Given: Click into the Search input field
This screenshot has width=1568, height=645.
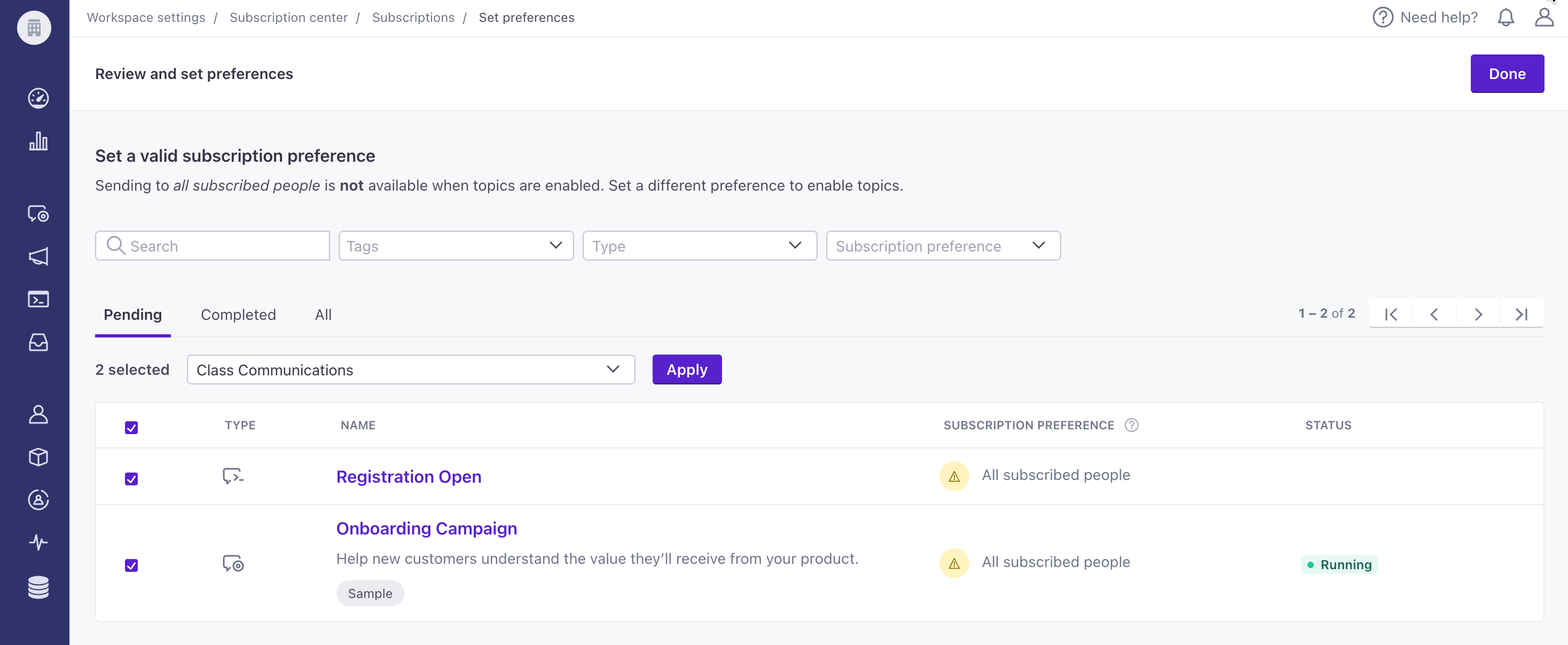Looking at the screenshot, I should 213,246.
